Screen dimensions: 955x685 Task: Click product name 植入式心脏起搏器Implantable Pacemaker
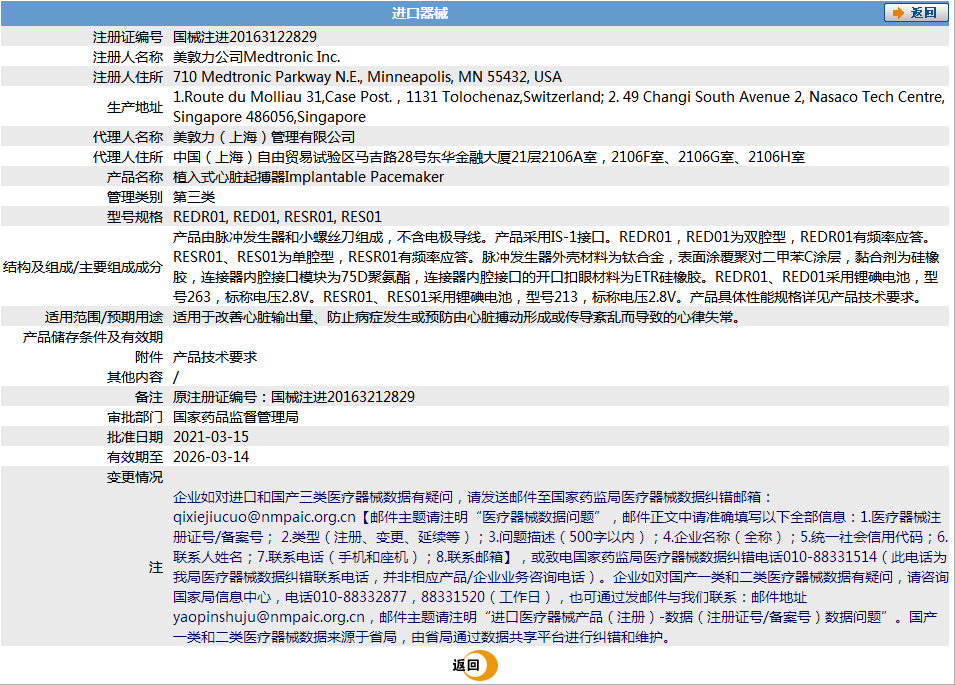tap(308, 177)
